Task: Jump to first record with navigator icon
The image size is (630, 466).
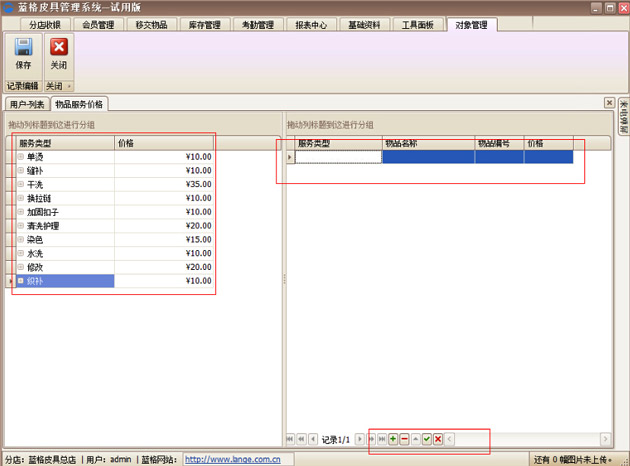Action: [x=291, y=439]
